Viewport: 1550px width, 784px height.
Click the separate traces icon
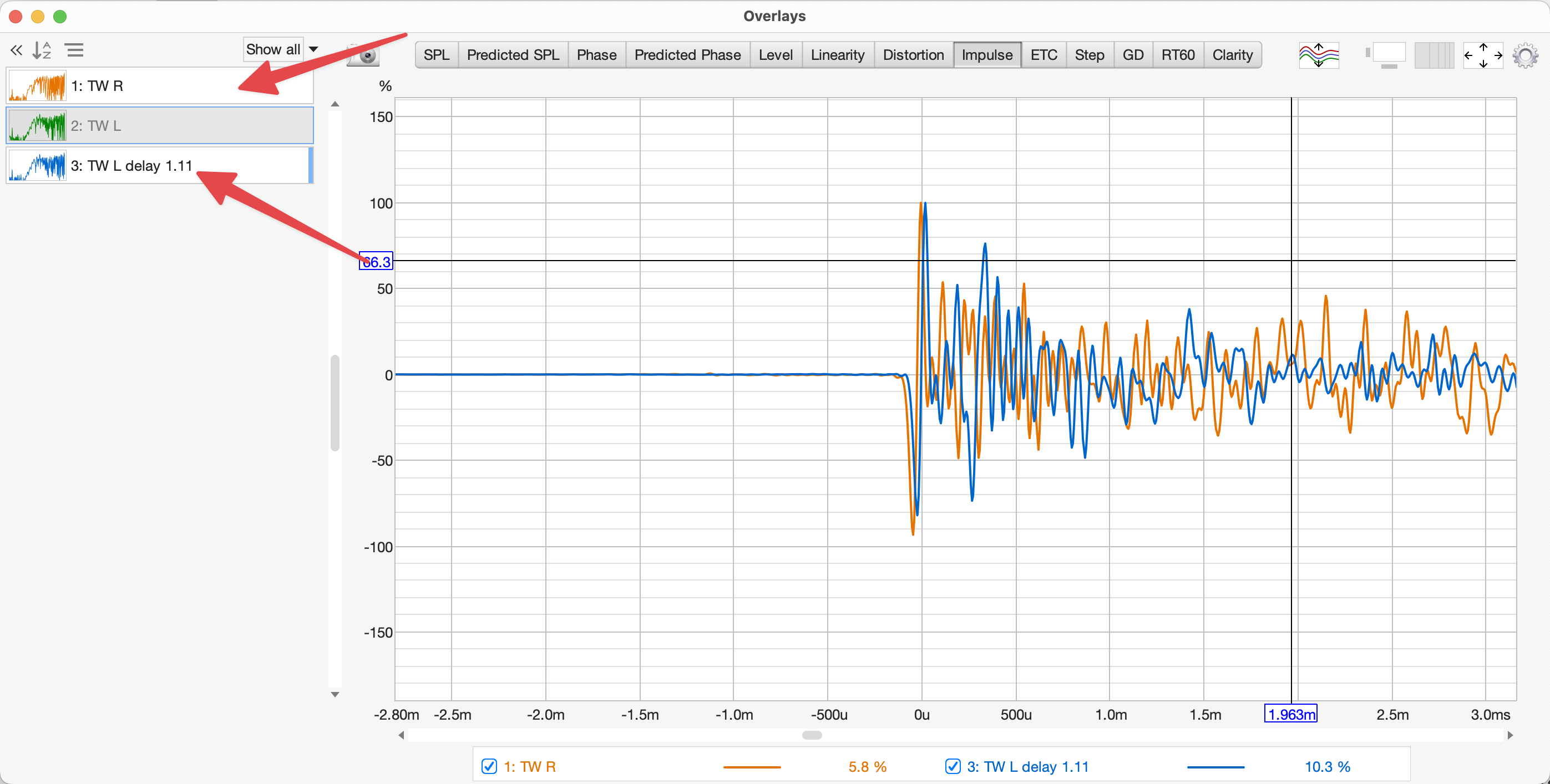(x=1318, y=55)
